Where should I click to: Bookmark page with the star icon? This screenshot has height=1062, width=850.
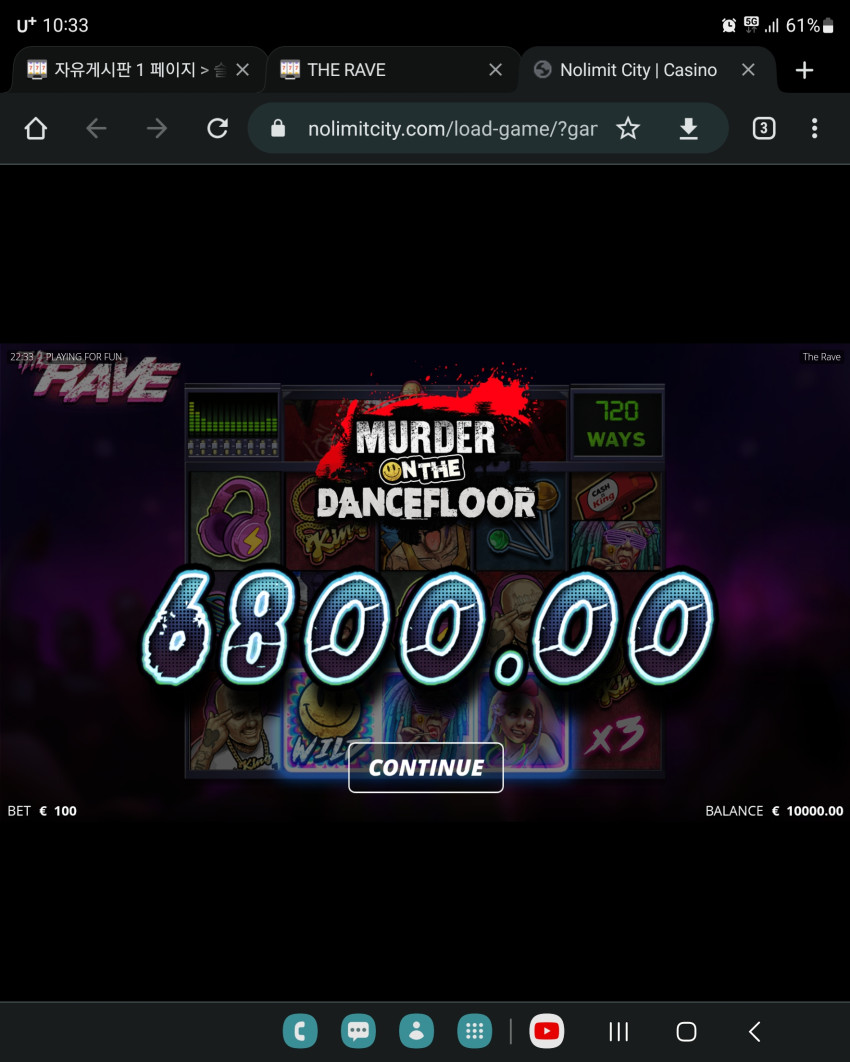pyautogui.click(x=628, y=128)
